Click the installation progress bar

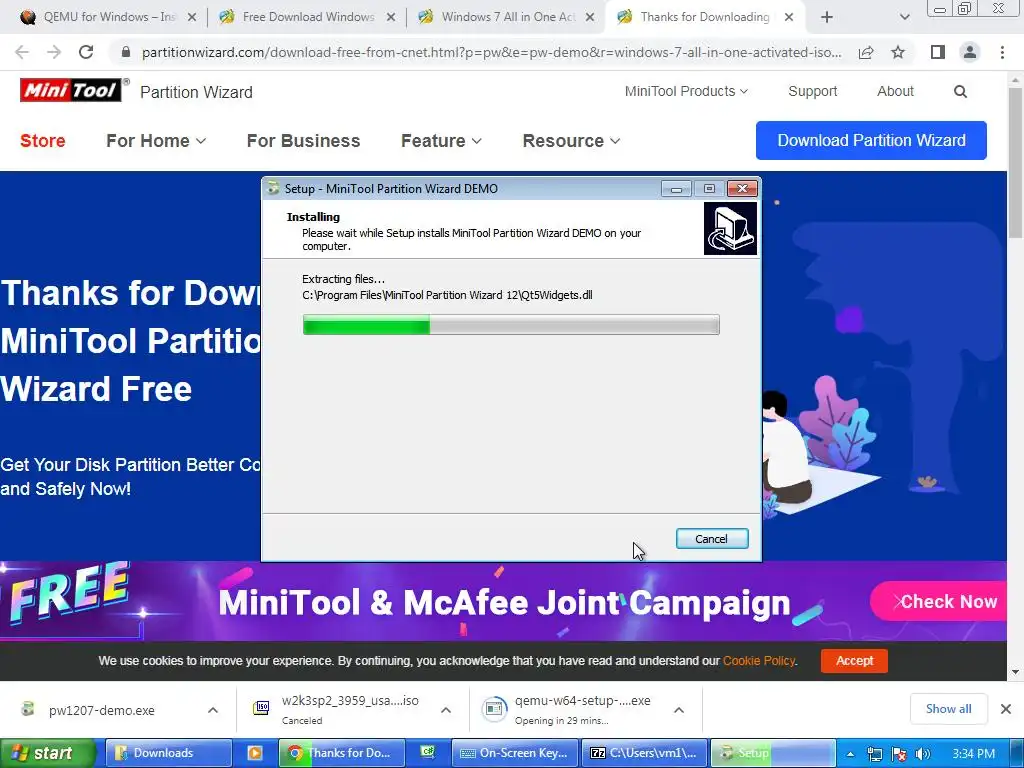point(511,325)
